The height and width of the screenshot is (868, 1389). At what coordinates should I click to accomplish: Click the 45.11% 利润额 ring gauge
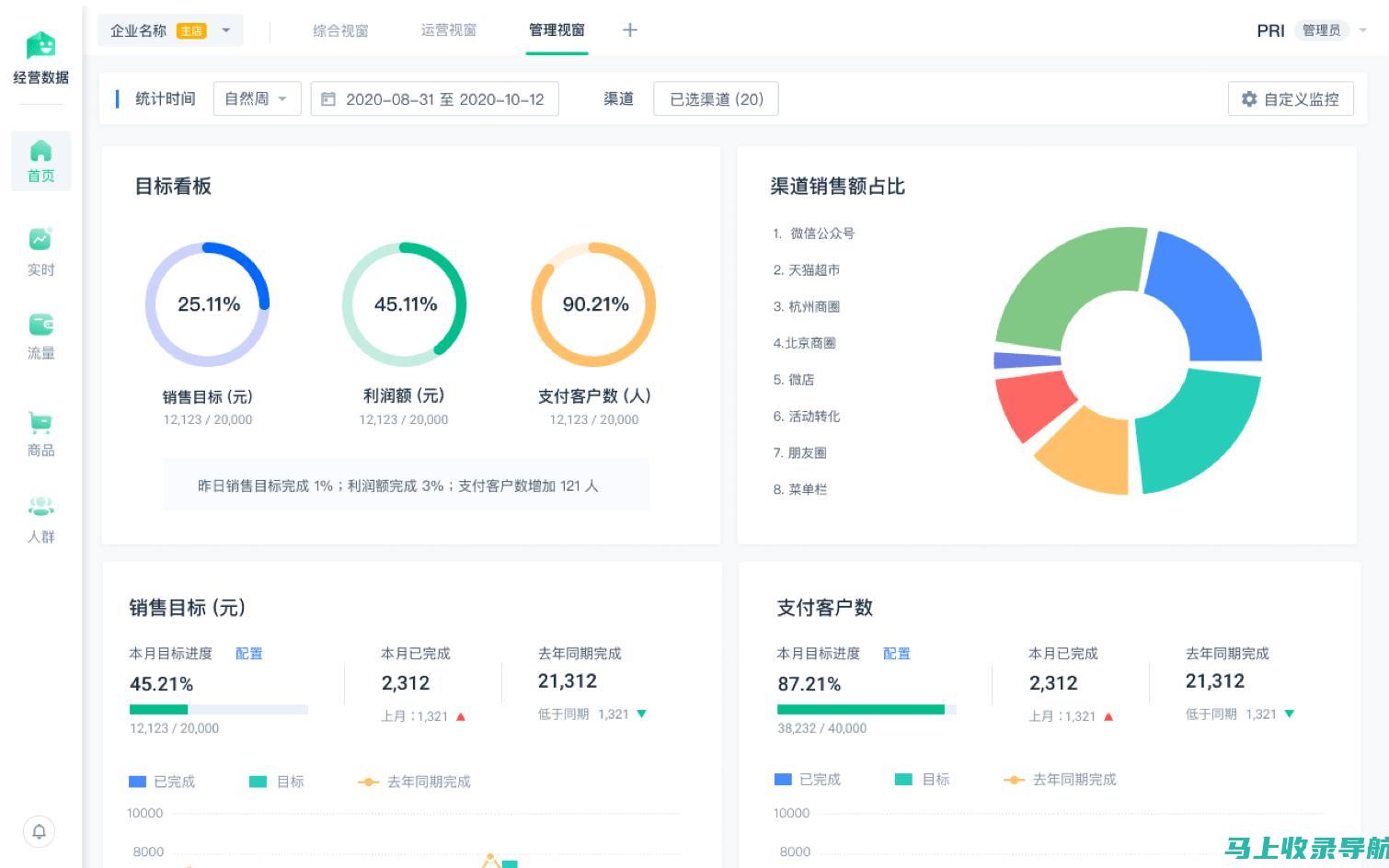tap(405, 304)
